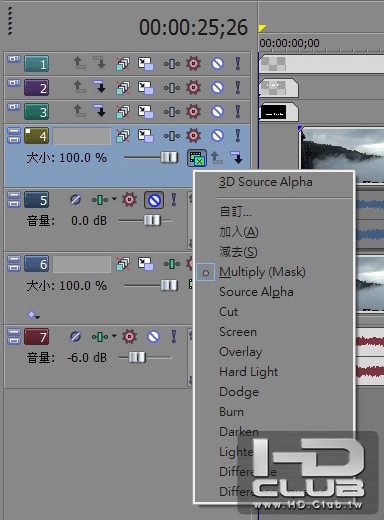Solo audio track 7
Image resolution: width=384 pixels, height=520 pixels.
pos(174,337)
